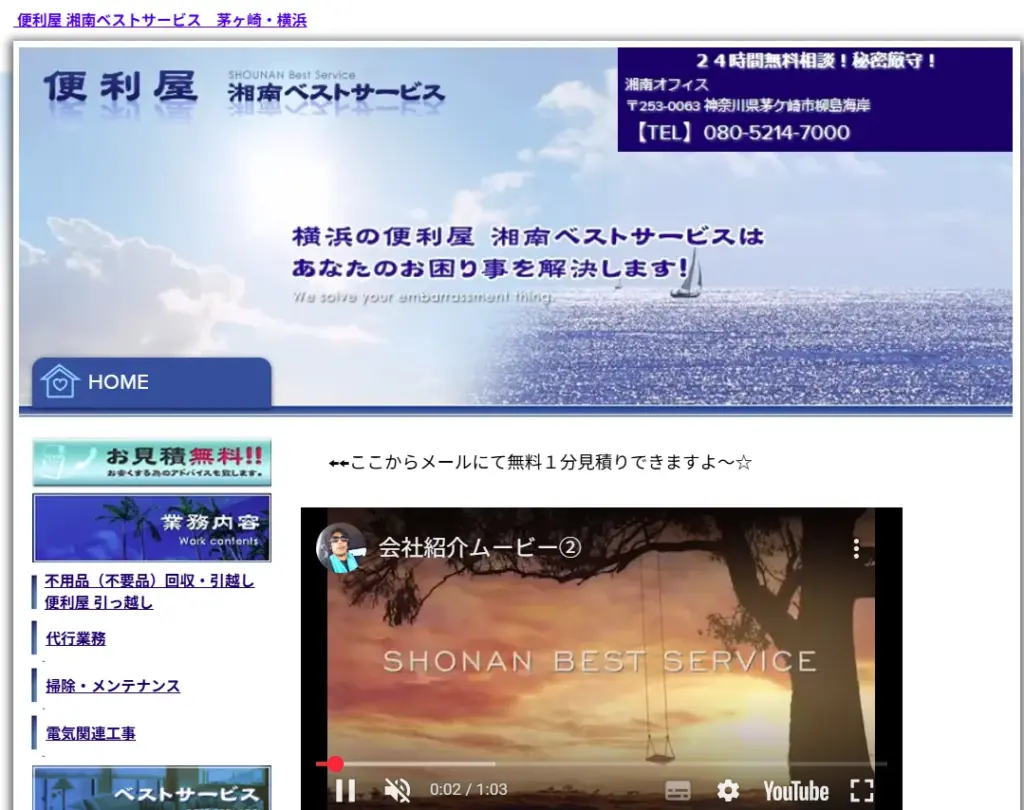This screenshot has height=810, width=1024.
Task: Pause the YouTube video
Action: click(x=345, y=790)
